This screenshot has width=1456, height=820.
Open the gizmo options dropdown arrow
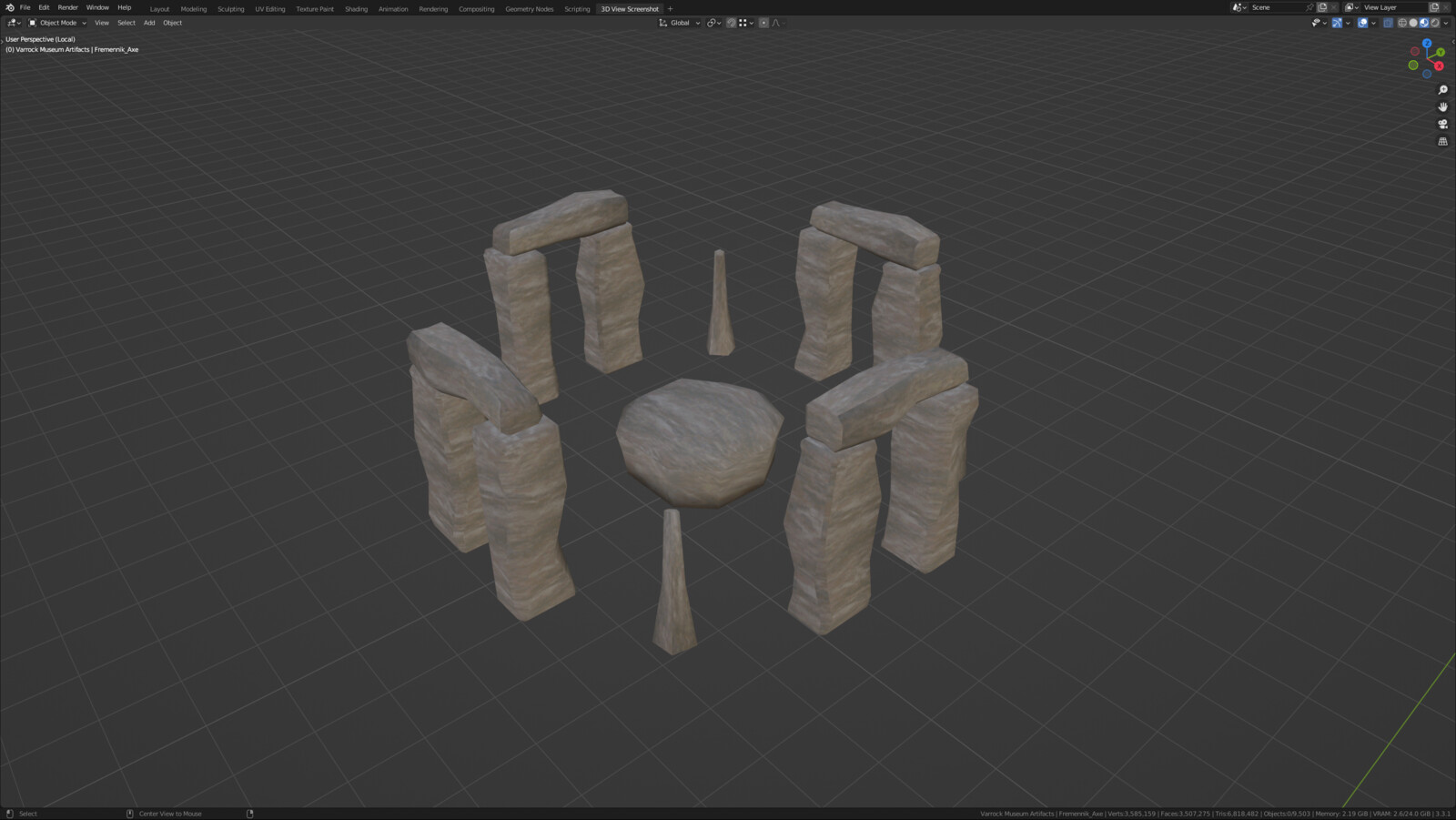[x=1348, y=23]
